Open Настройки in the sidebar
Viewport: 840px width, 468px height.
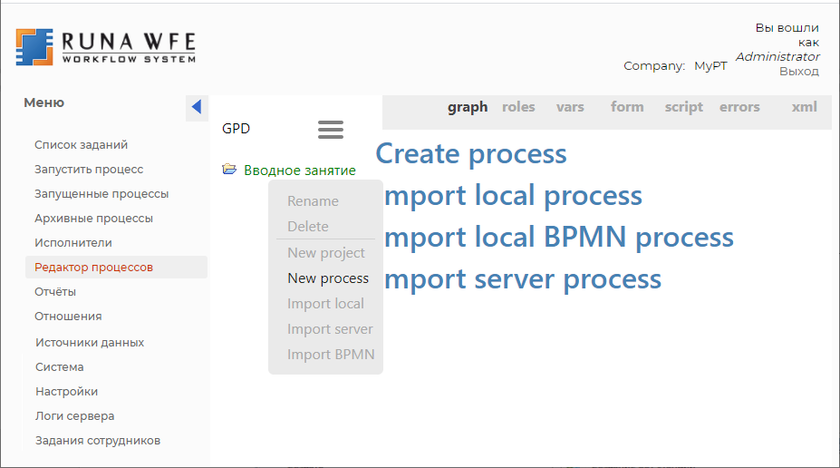[x=66, y=391]
